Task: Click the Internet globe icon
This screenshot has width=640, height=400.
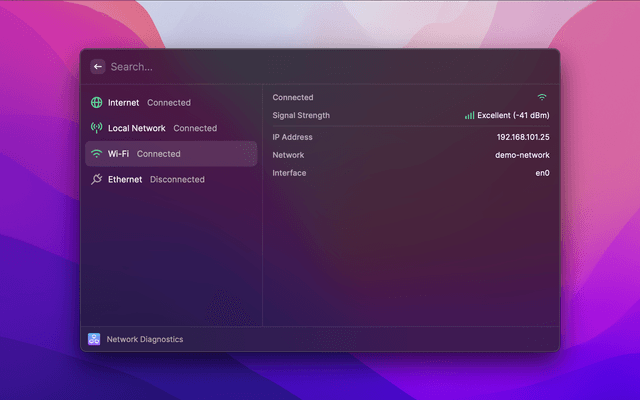Action: coord(97,103)
